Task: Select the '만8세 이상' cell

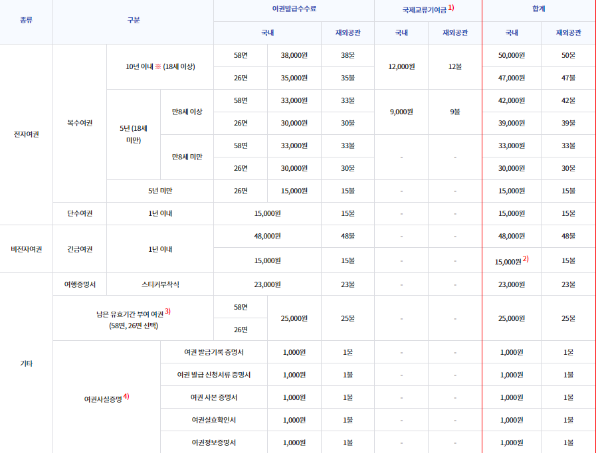Action: click(x=187, y=112)
